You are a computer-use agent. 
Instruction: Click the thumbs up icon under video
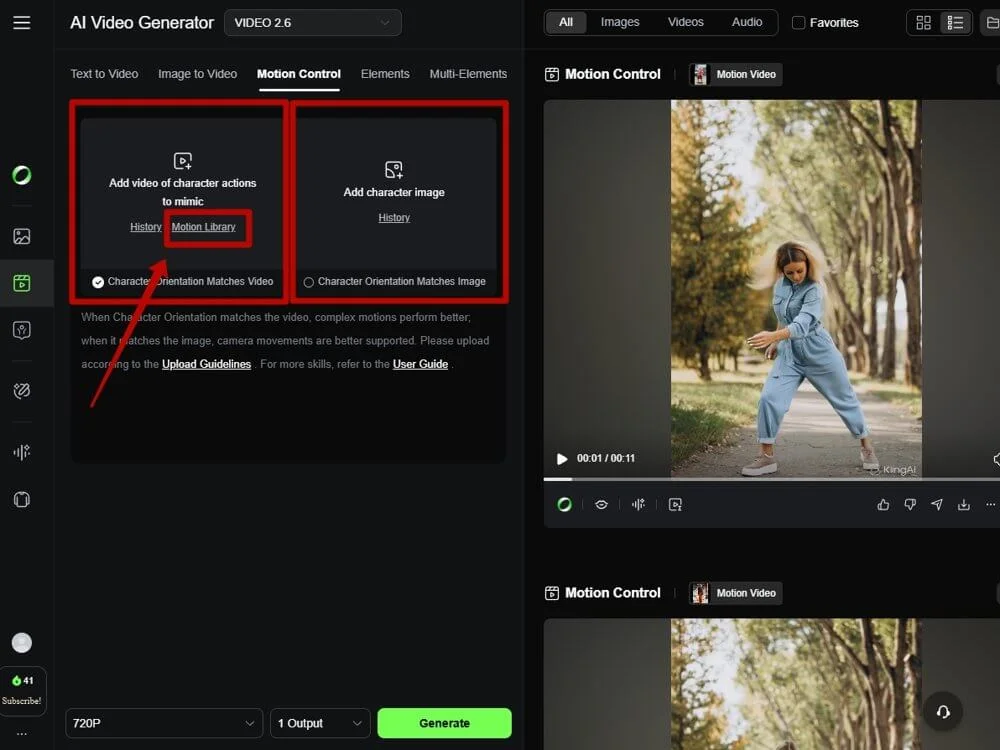point(883,505)
